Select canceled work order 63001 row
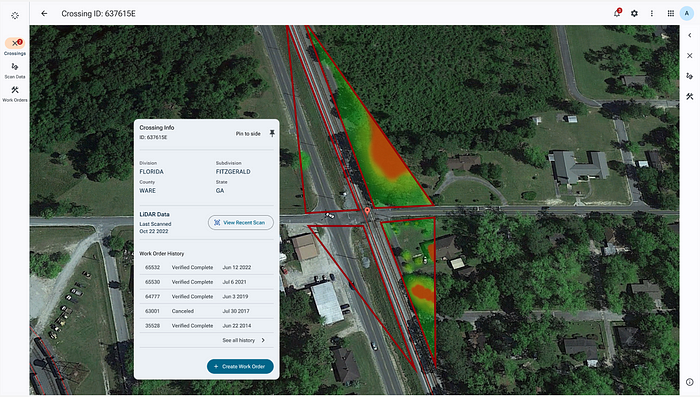This screenshot has width=700, height=397. click(206, 311)
